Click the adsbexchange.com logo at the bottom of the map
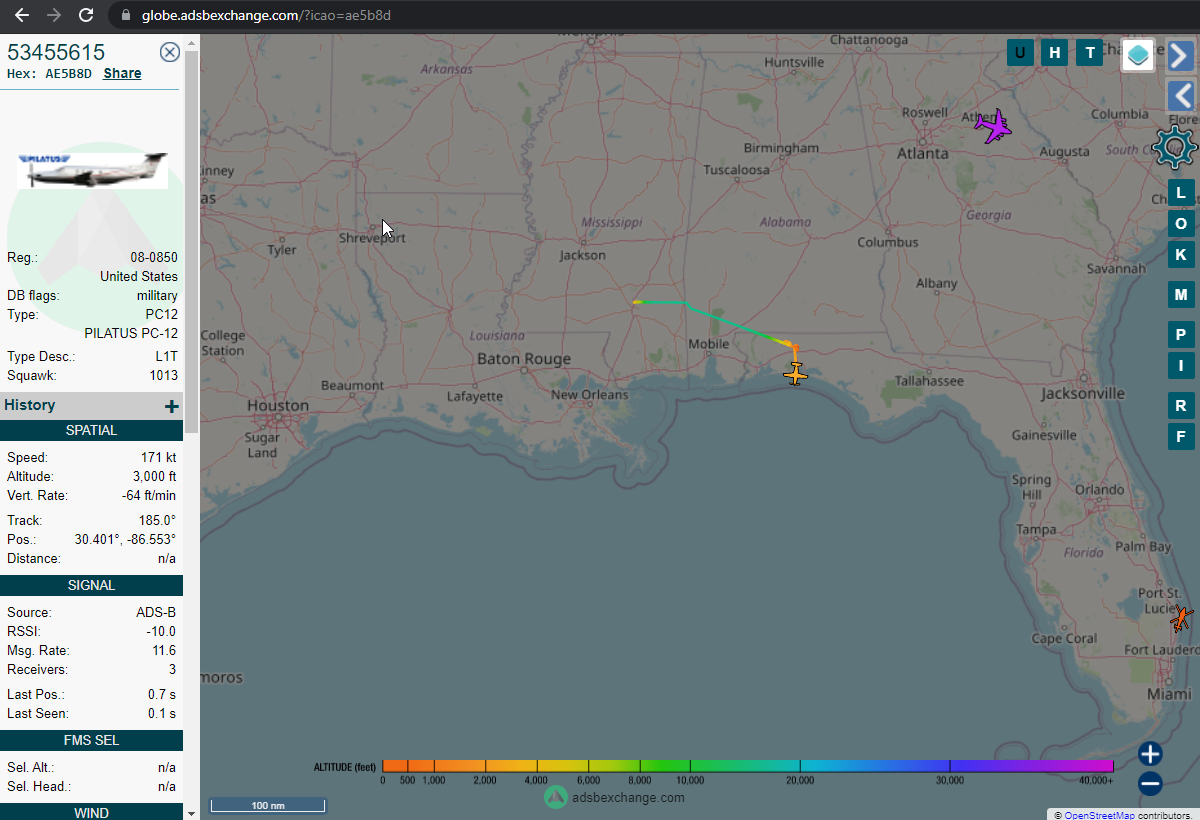 615,797
